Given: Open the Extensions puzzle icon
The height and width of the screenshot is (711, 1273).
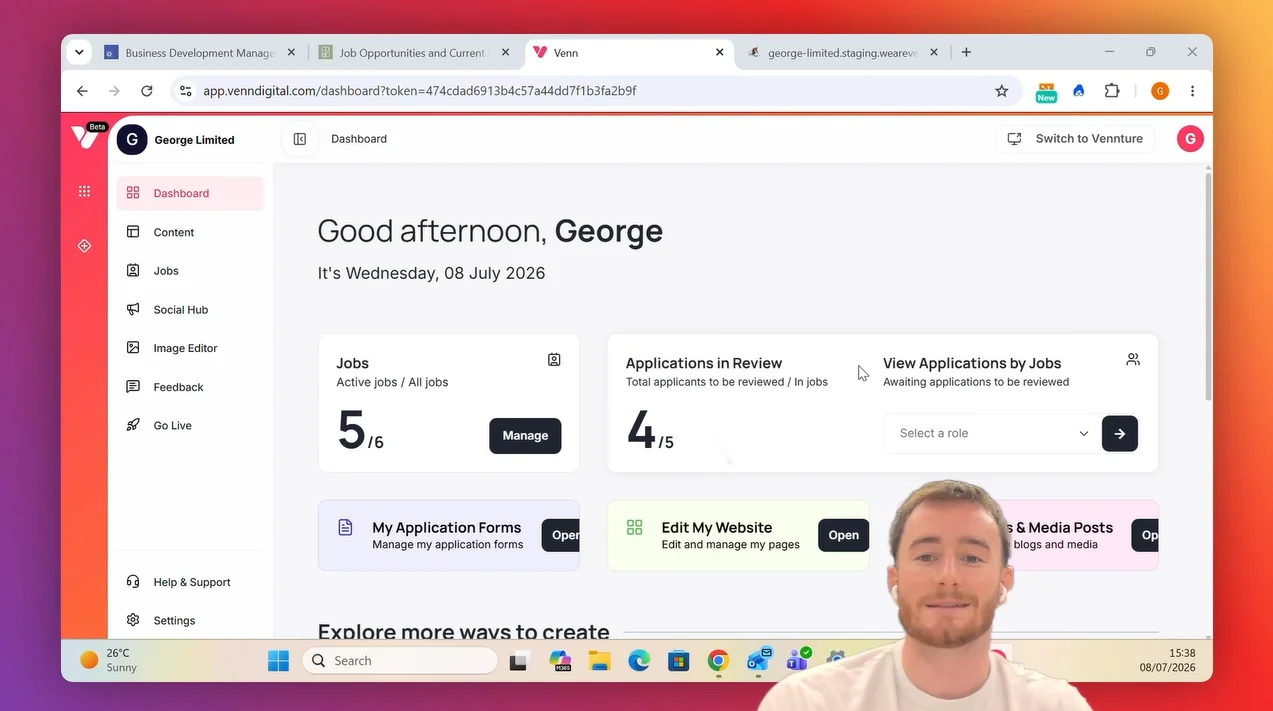Looking at the screenshot, I should (x=1112, y=91).
